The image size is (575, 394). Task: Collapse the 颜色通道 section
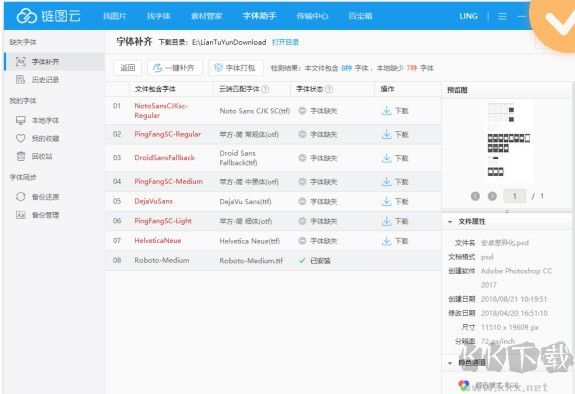(450, 363)
